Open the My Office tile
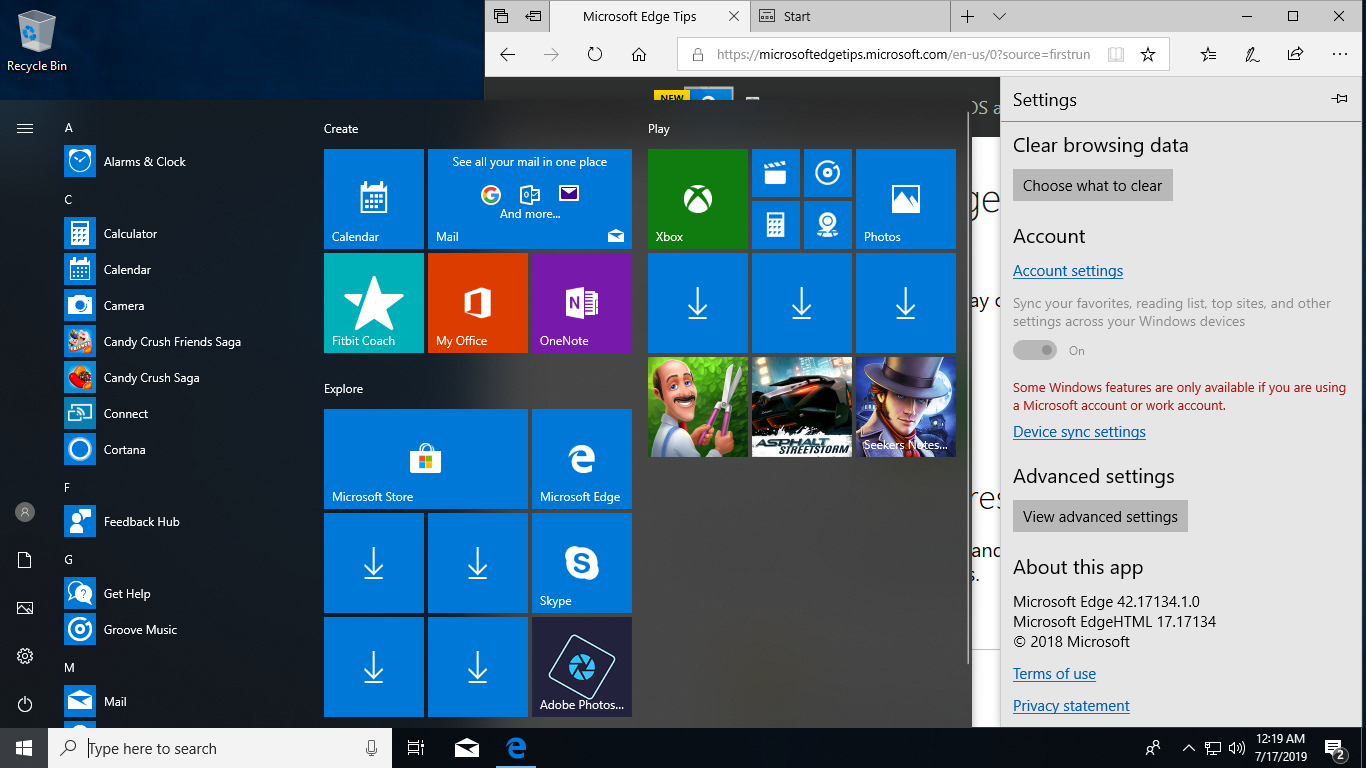Viewport: 1366px width, 768px height. (478, 303)
